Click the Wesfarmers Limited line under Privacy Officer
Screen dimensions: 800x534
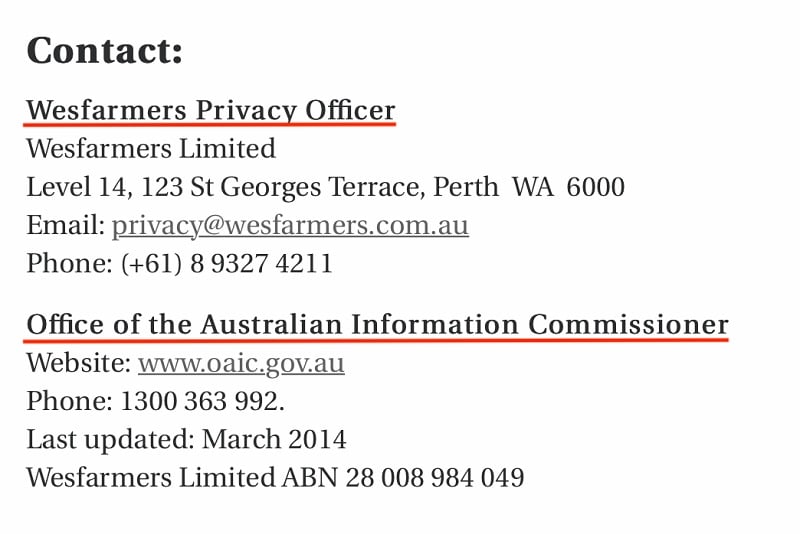(x=151, y=149)
